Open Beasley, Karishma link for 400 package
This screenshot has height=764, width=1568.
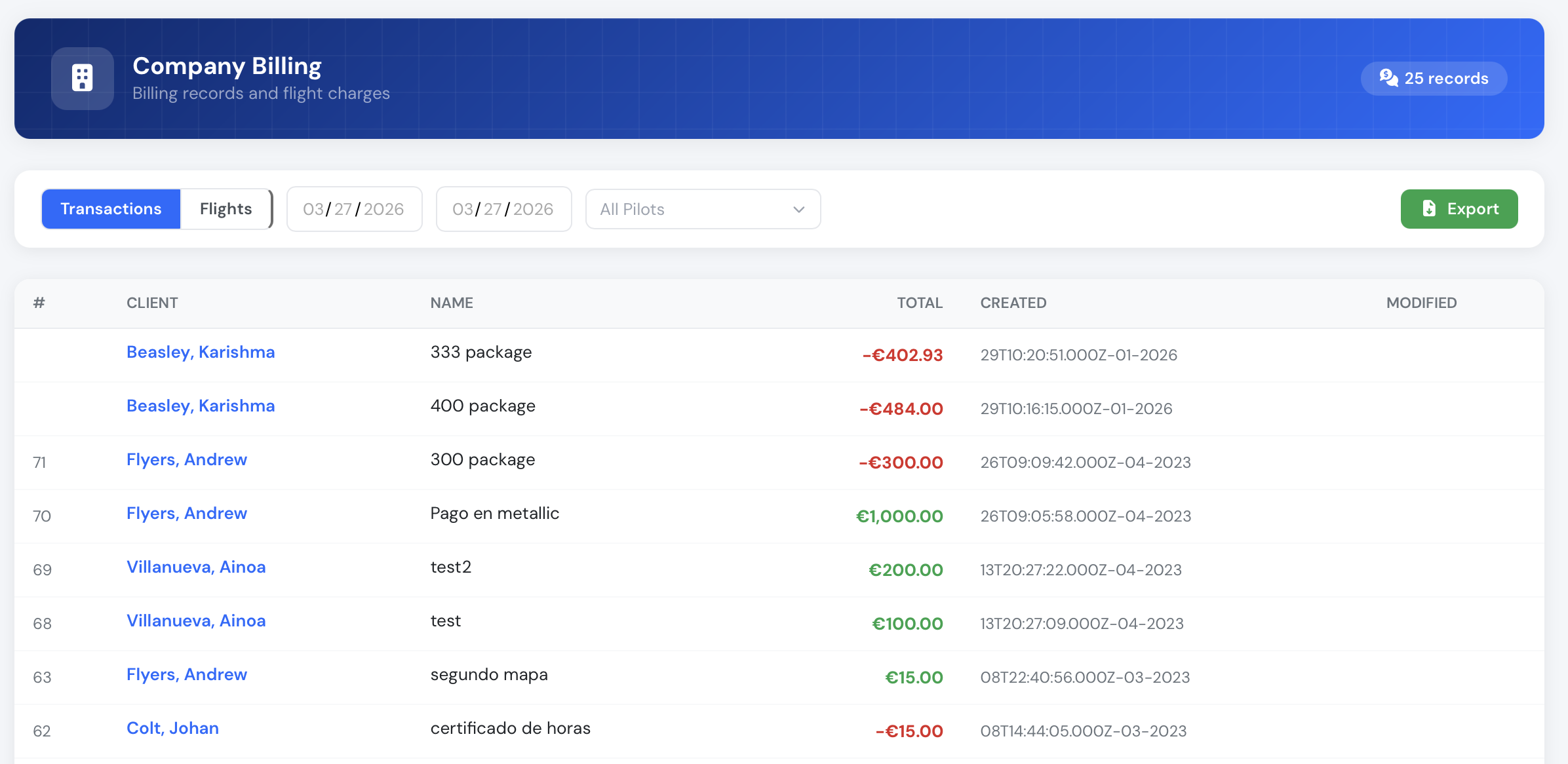tap(201, 406)
